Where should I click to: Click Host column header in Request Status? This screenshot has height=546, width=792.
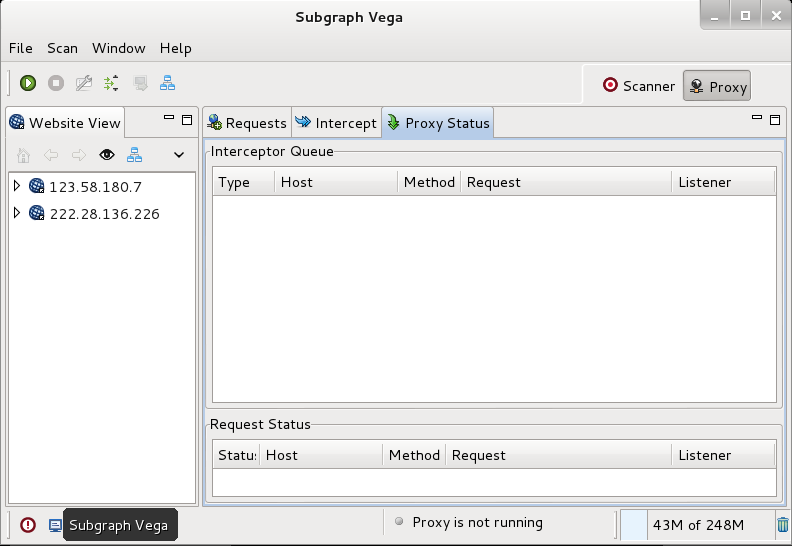tap(321, 455)
